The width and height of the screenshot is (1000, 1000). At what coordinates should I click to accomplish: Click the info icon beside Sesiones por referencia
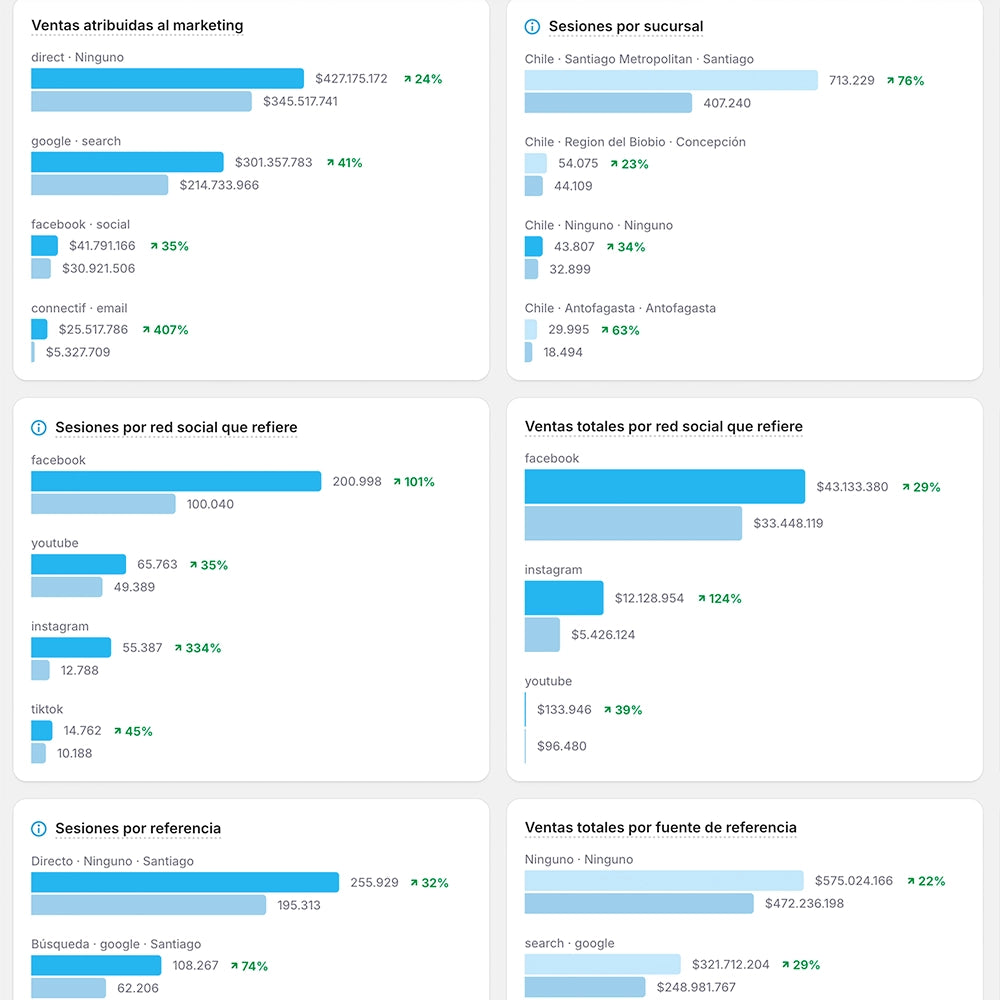(39, 829)
